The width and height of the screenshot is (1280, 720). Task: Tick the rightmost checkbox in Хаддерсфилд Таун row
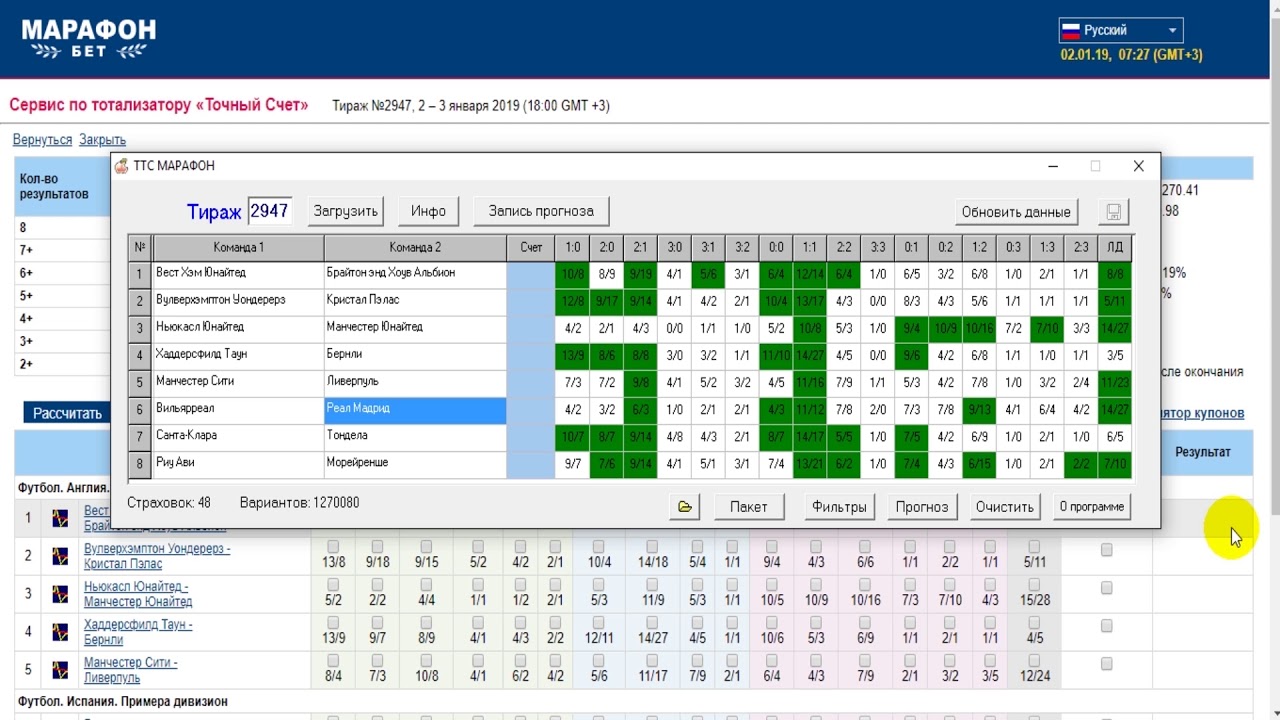coord(1106,626)
